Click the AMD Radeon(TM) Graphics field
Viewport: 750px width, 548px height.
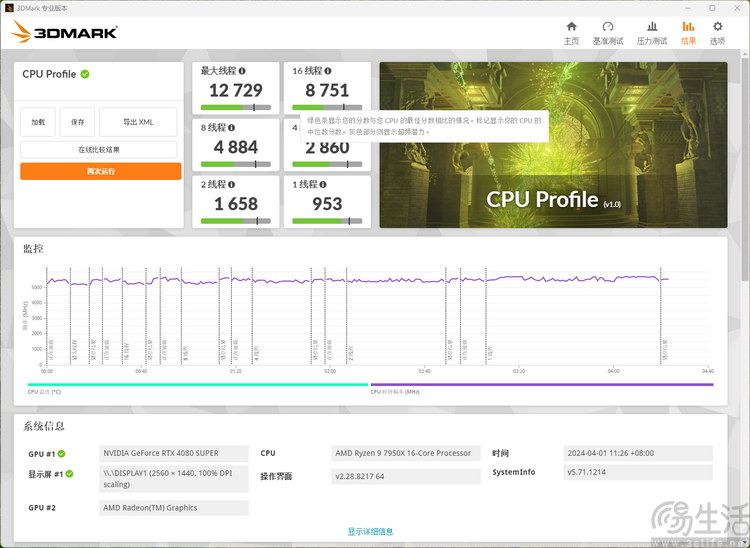click(174, 508)
